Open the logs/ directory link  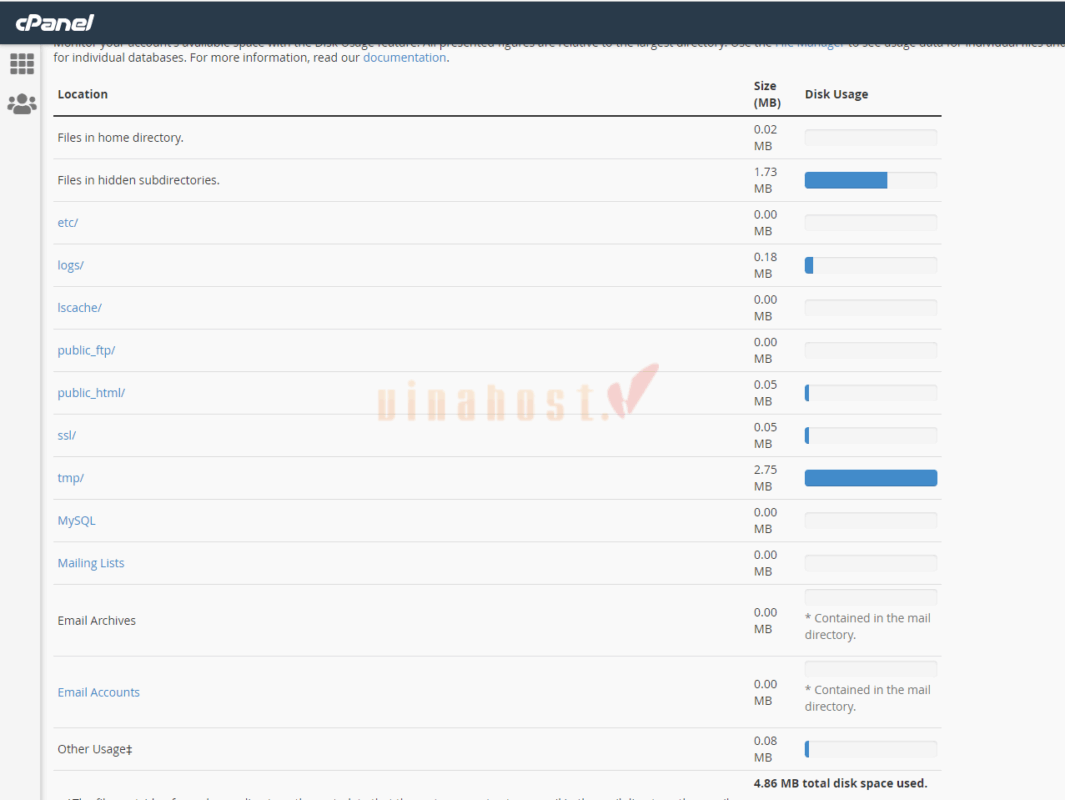pos(70,264)
